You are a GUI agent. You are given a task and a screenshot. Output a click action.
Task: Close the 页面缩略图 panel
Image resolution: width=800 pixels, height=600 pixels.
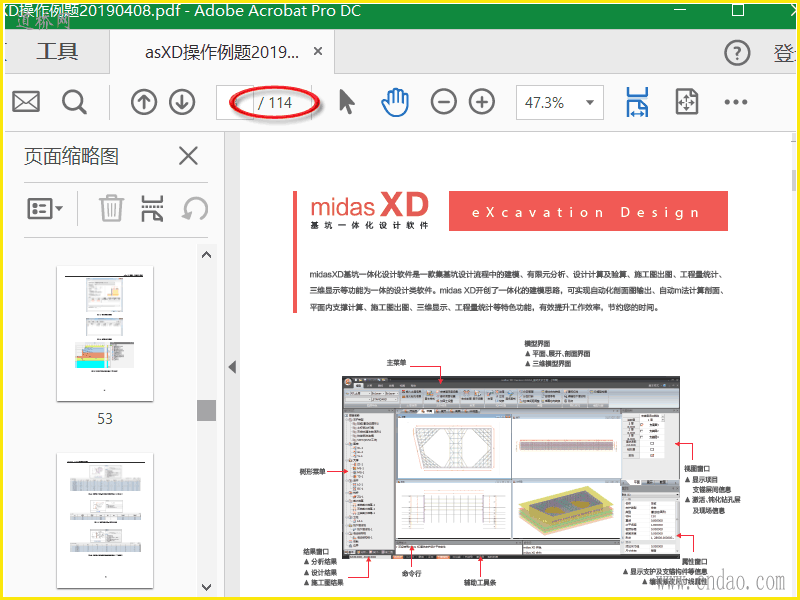pos(188,156)
